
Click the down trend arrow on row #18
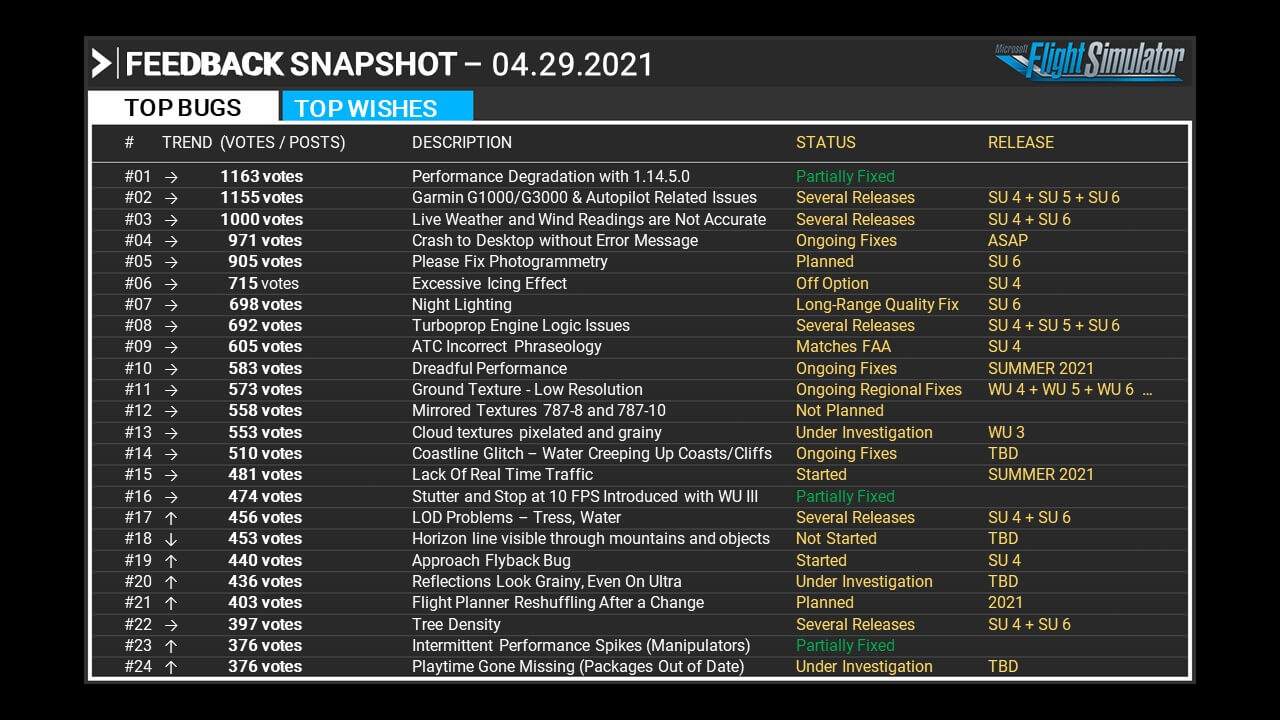(171, 539)
